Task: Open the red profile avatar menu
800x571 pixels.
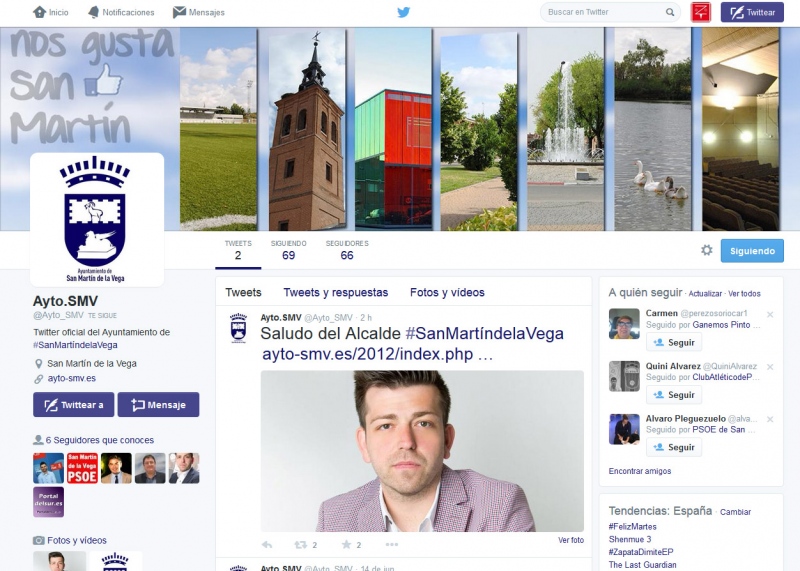Action: [x=701, y=12]
